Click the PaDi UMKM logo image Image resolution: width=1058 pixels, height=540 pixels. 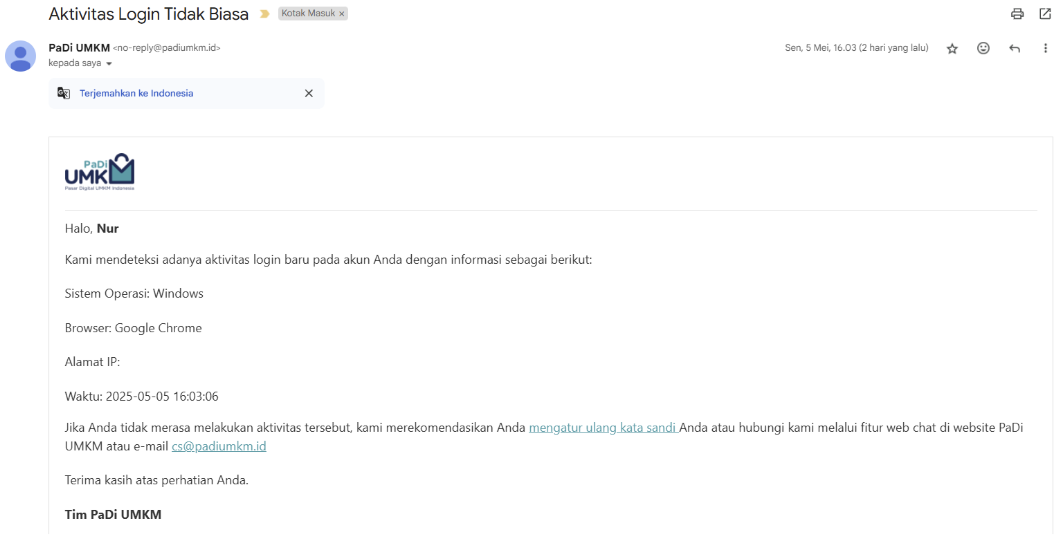[x=99, y=171]
